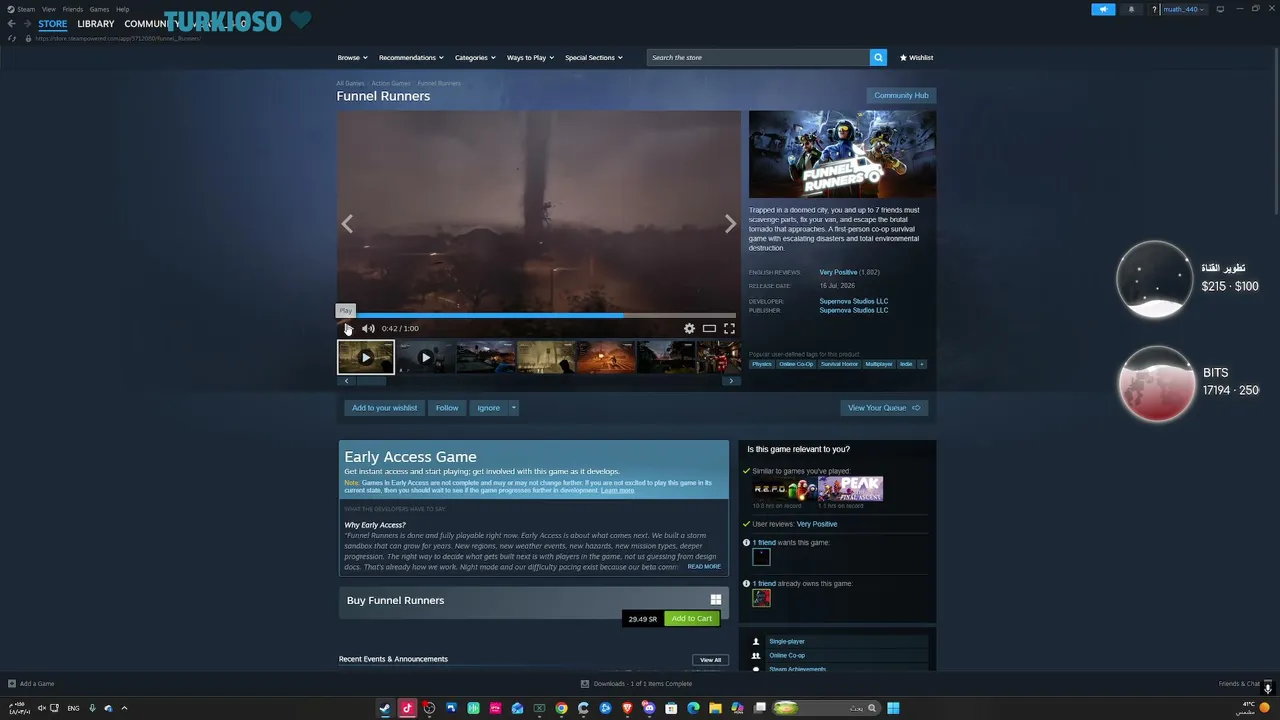Show the previous media item
Screen dimensions: 1280x720
(347, 224)
